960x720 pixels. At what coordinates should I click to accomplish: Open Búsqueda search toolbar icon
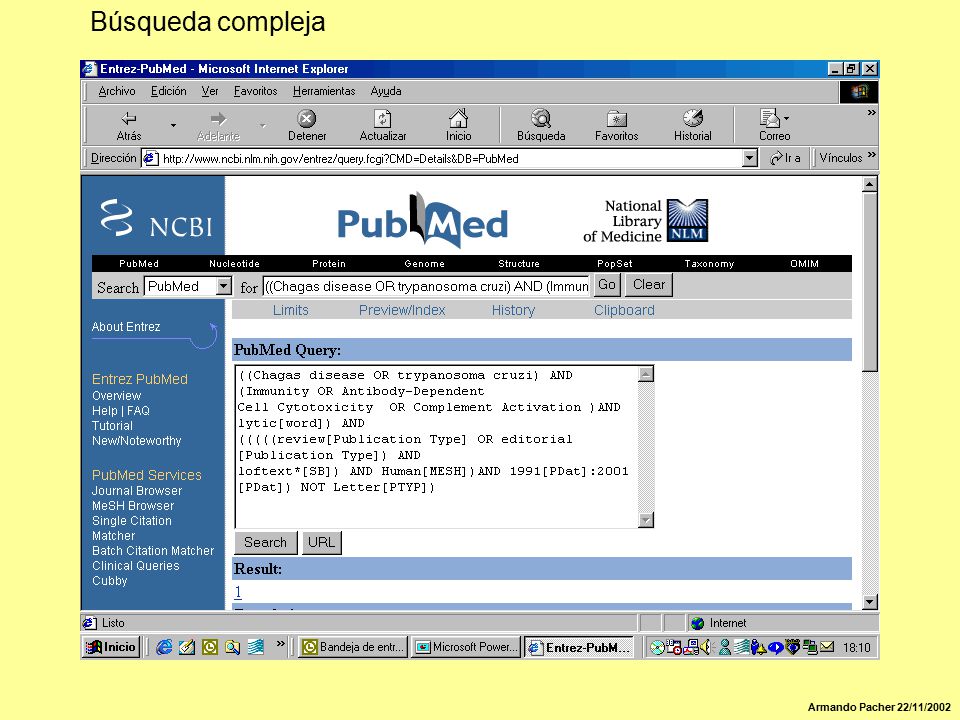click(x=541, y=118)
